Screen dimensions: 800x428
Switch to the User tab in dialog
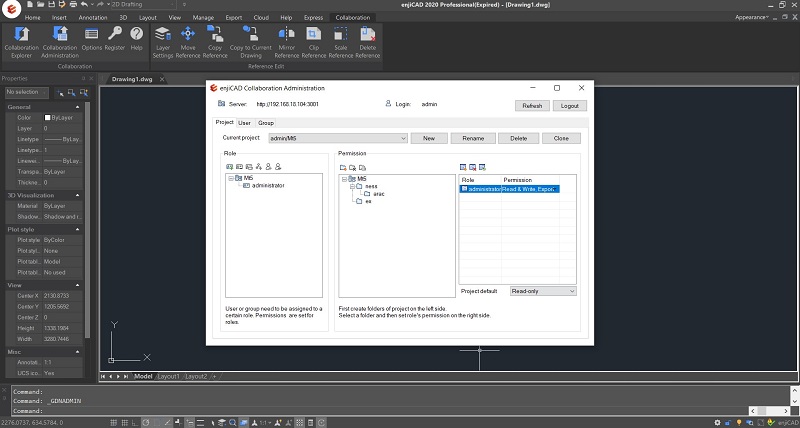pyautogui.click(x=244, y=123)
